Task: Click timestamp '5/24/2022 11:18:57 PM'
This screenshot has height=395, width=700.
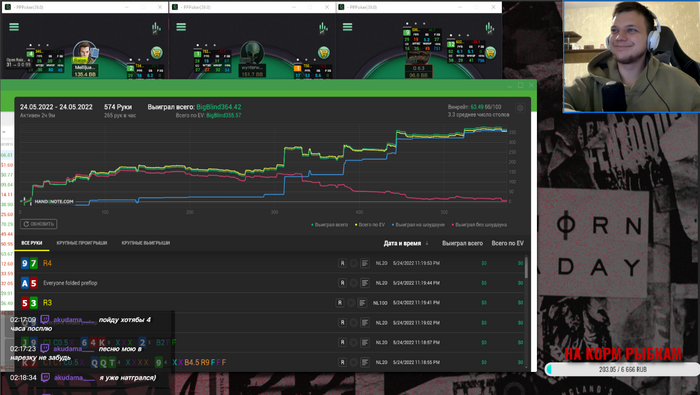Action: 416,342
